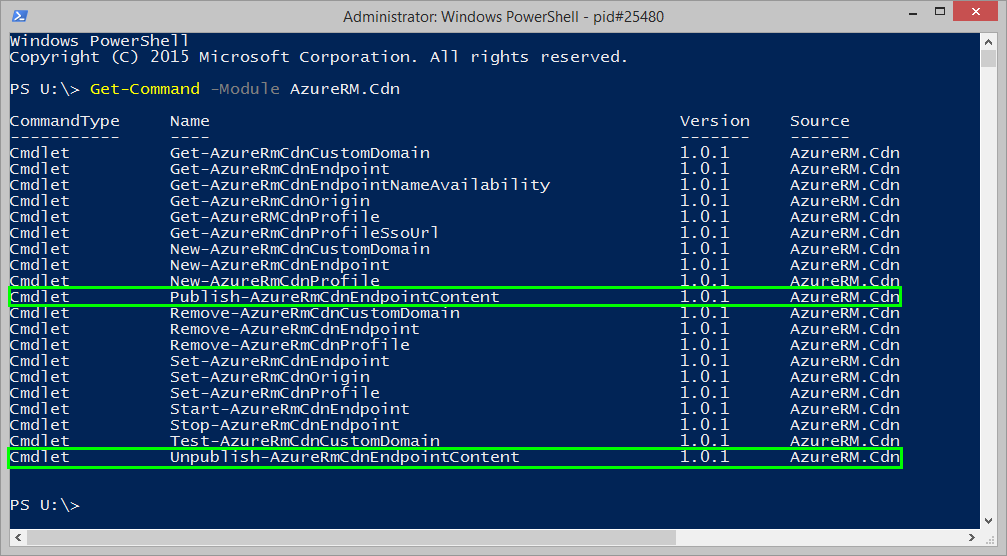Select Get-AzureRmCdnProfileSsoUrl text
This screenshot has width=1007, height=556.
(304, 233)
